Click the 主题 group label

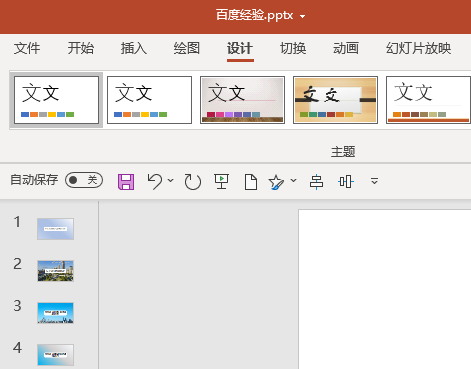click(x=343, y=152)
